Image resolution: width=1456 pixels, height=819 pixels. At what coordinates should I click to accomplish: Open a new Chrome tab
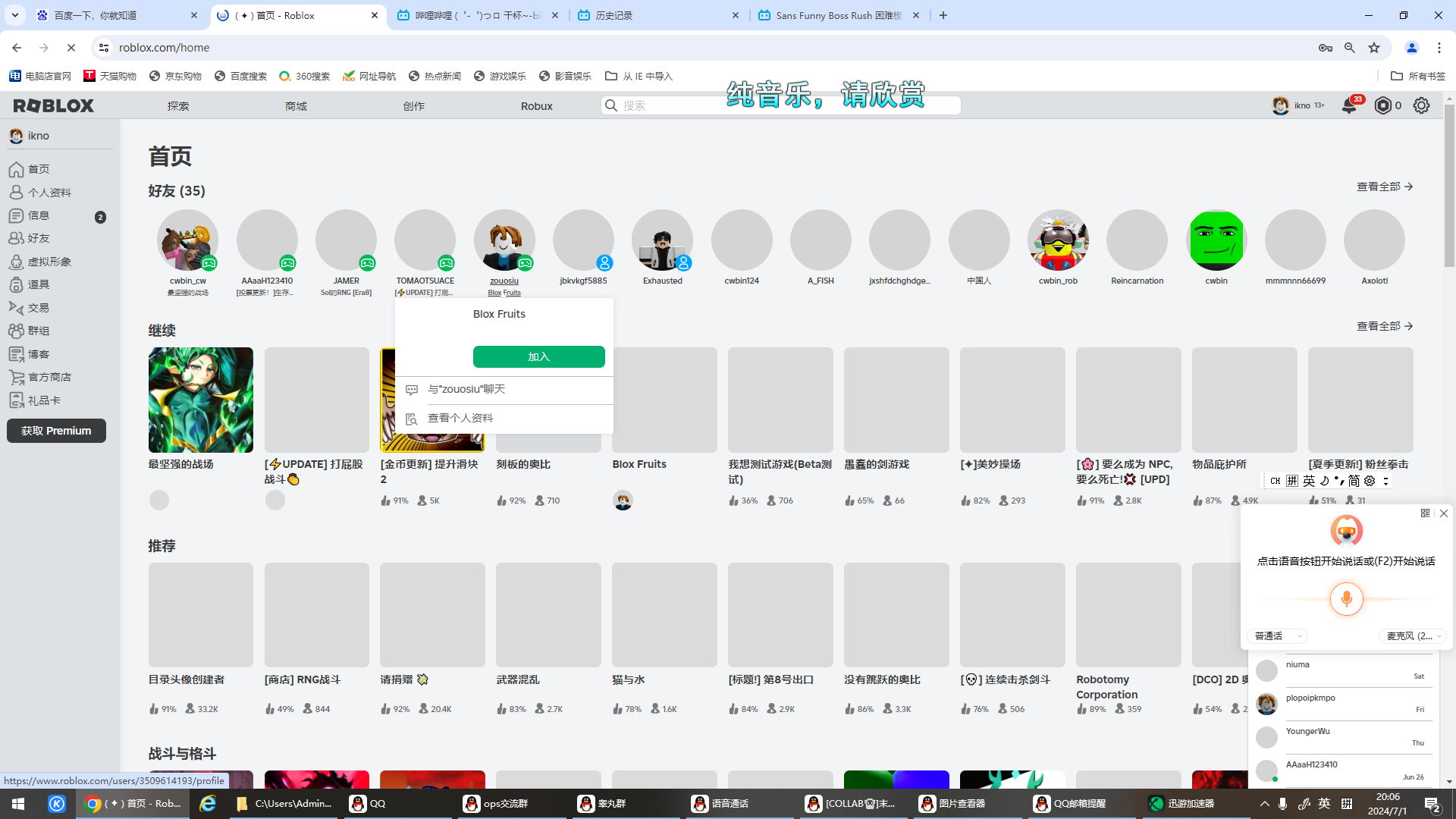(x=943, y=15)
